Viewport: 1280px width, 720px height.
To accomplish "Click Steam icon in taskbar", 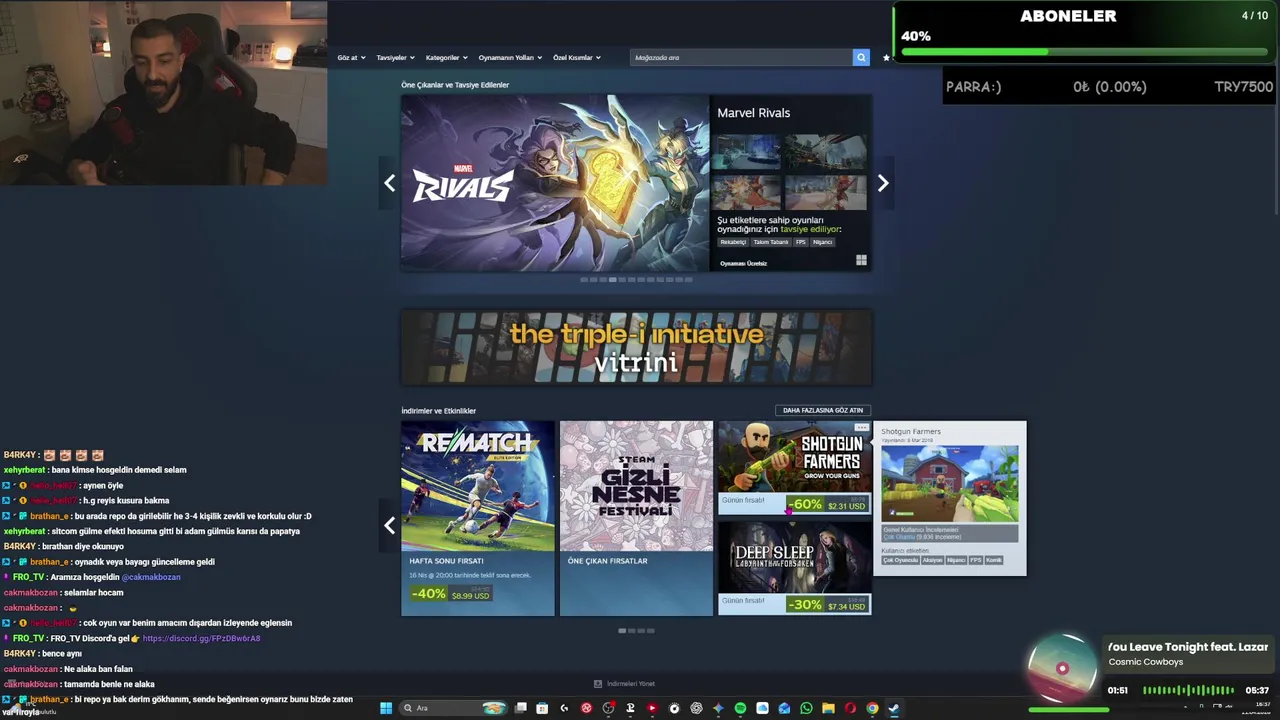I will [x=894, y=708].
